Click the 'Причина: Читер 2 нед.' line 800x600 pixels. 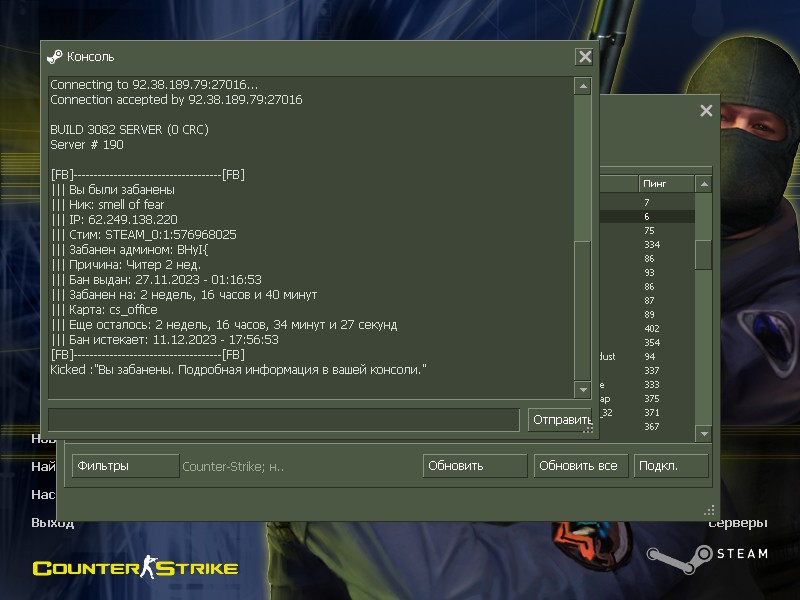(126, 265)
